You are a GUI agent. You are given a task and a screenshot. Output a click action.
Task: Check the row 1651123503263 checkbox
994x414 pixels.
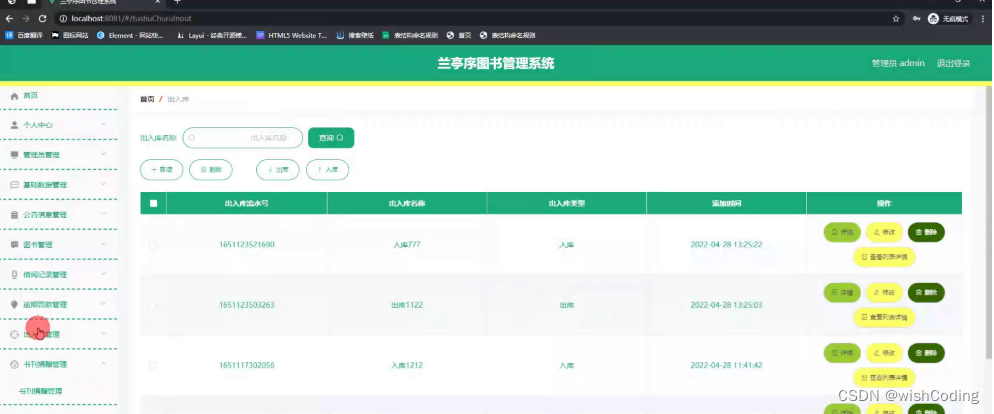click(153, 305)
